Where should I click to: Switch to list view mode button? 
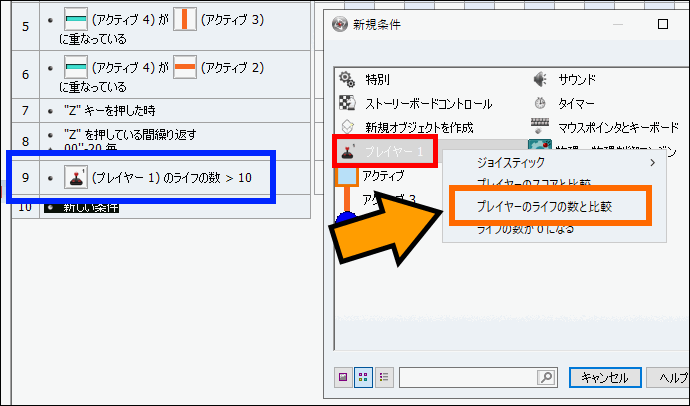[x=384, y=377]
